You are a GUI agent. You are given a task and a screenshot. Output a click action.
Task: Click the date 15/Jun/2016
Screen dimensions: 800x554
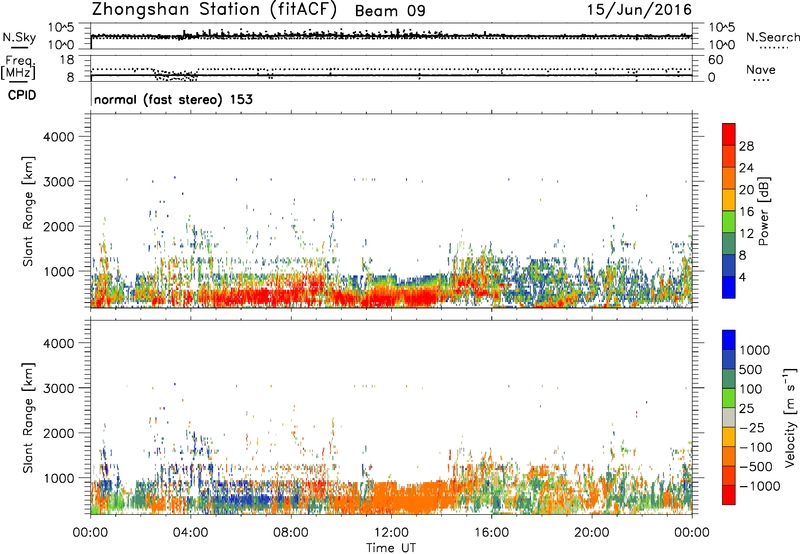(x=639, y=10)
